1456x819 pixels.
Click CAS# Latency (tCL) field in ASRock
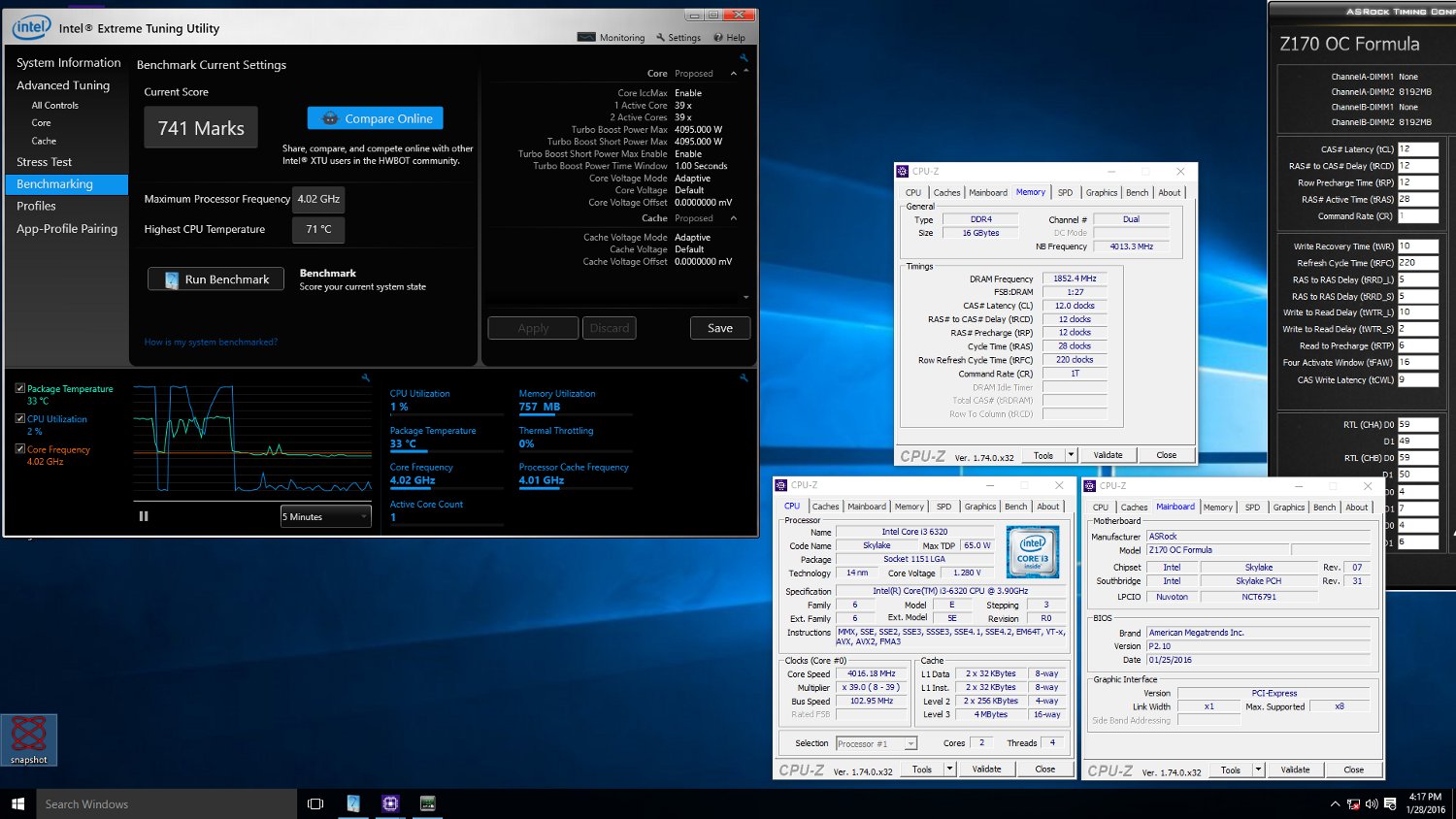(x=1417, y=149)
